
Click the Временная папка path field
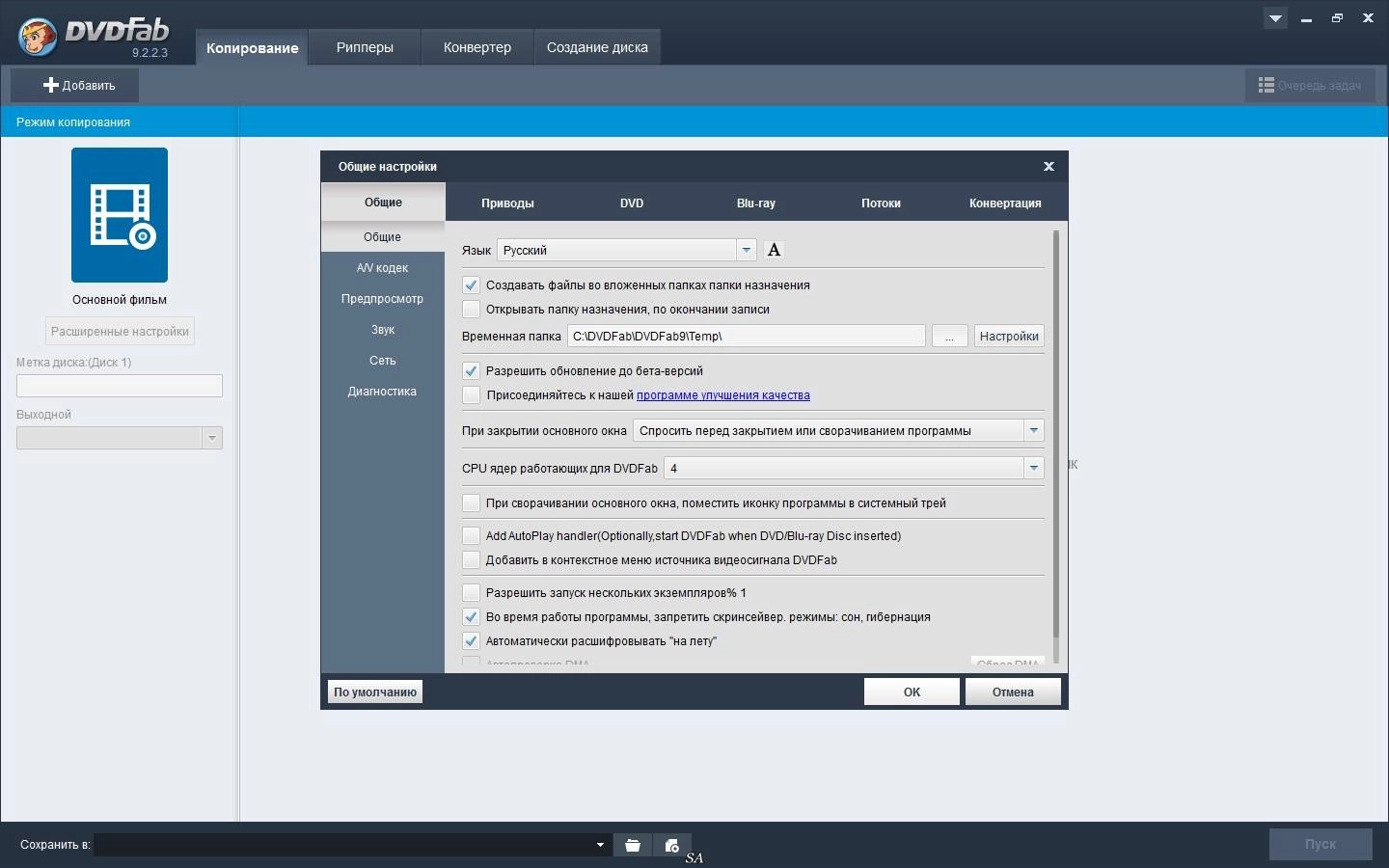tap(747, 336)
